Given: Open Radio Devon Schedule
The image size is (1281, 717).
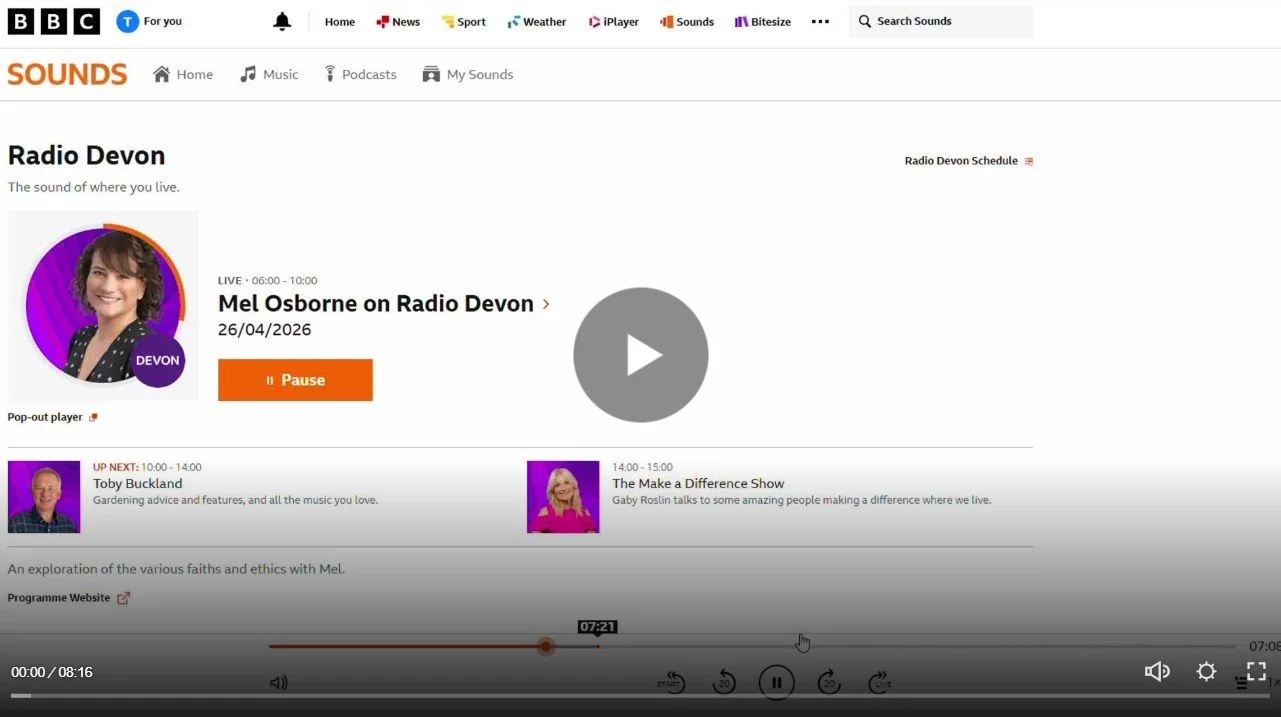Looking at the screenshot, I should click(x=969, y=160).
